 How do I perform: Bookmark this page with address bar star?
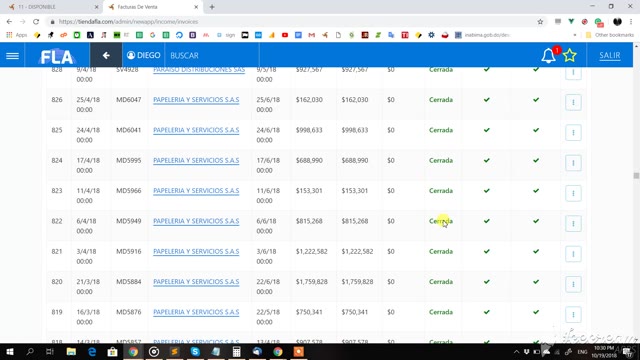[x=540, y=22]
